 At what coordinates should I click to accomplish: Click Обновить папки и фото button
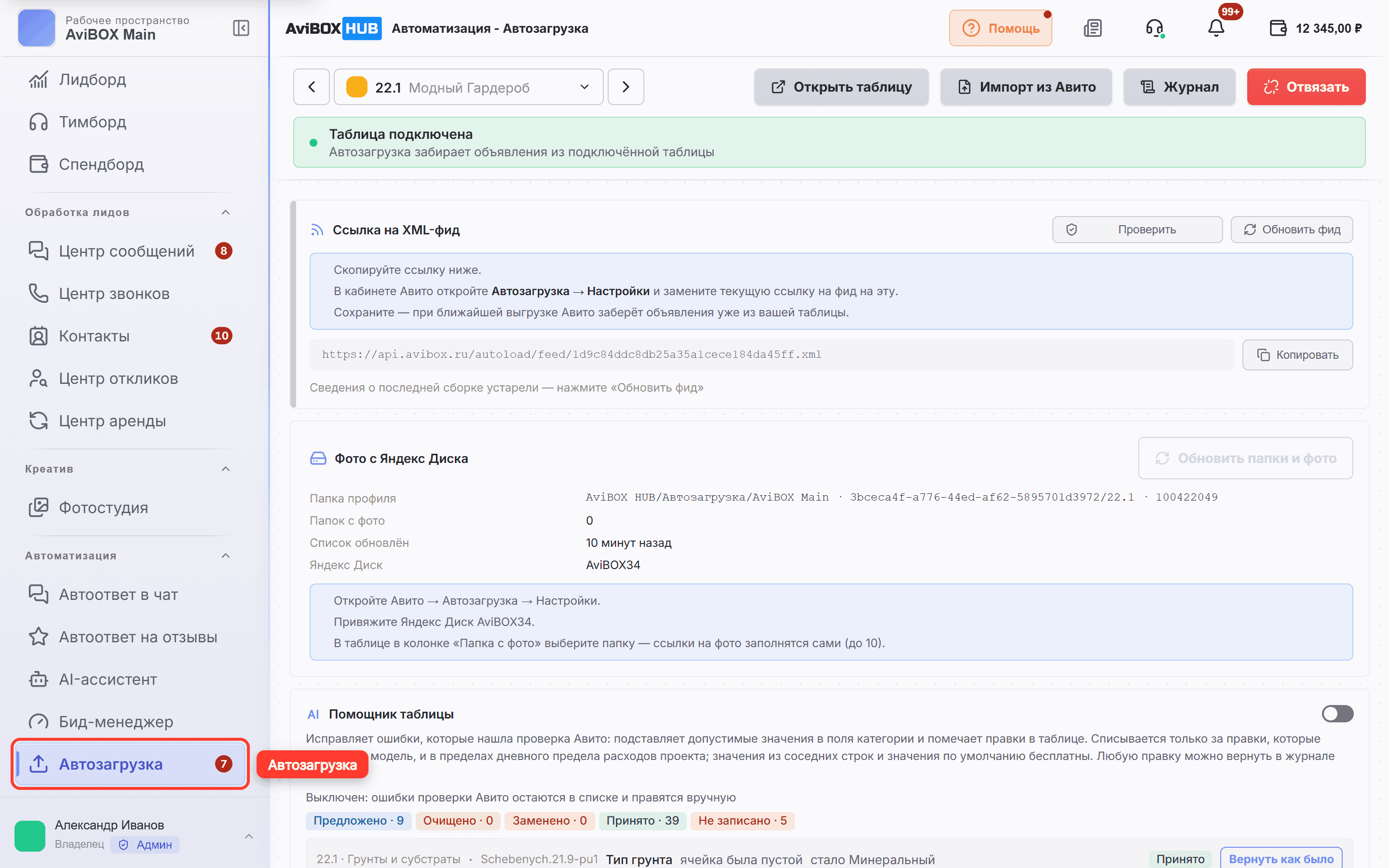tap(1245, 458)
